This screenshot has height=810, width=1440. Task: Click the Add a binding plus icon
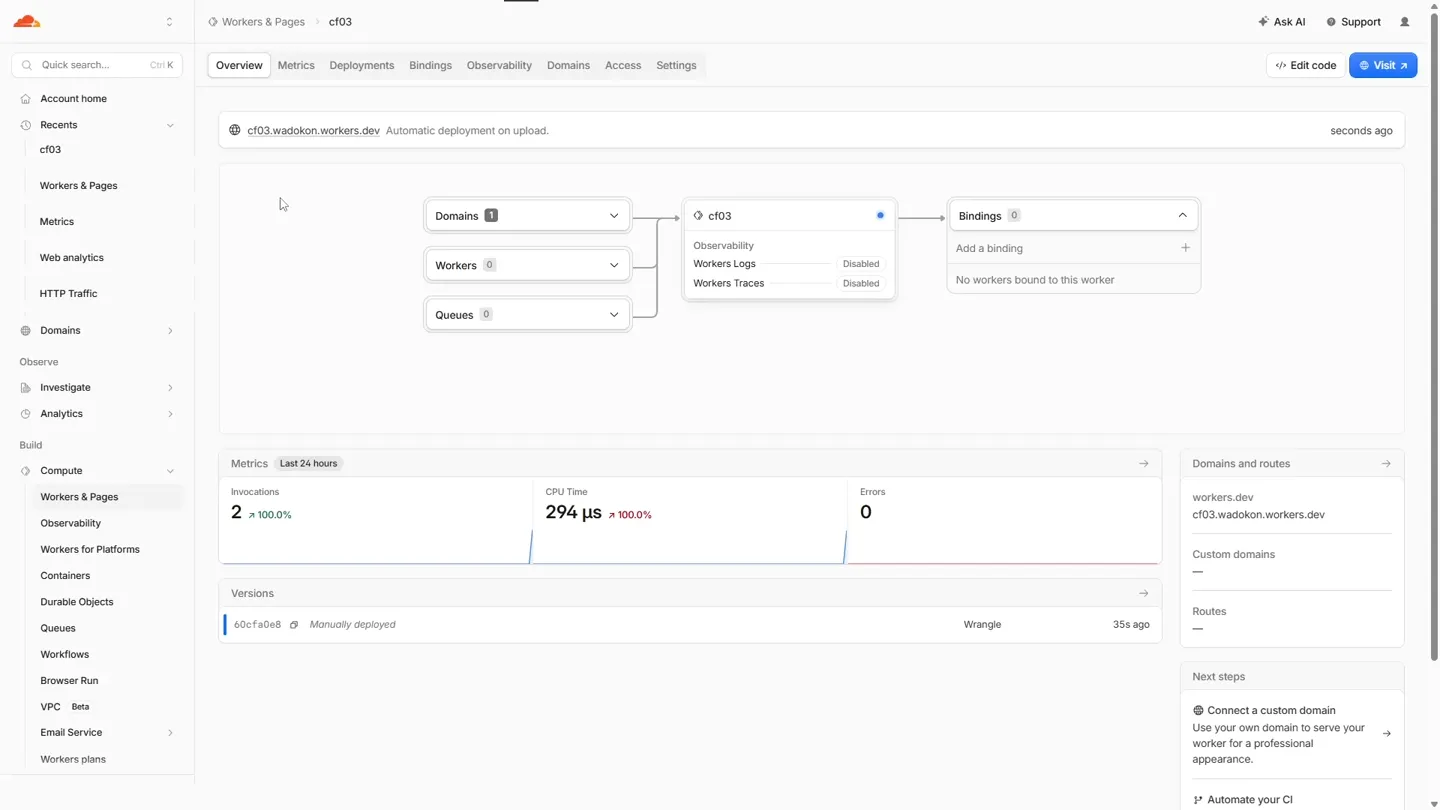[x=1185, y=248]
